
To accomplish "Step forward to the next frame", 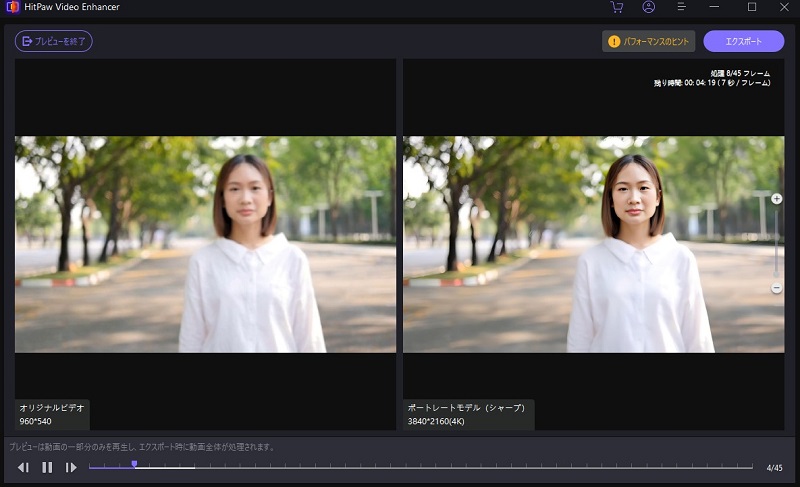I will [71, 467].
